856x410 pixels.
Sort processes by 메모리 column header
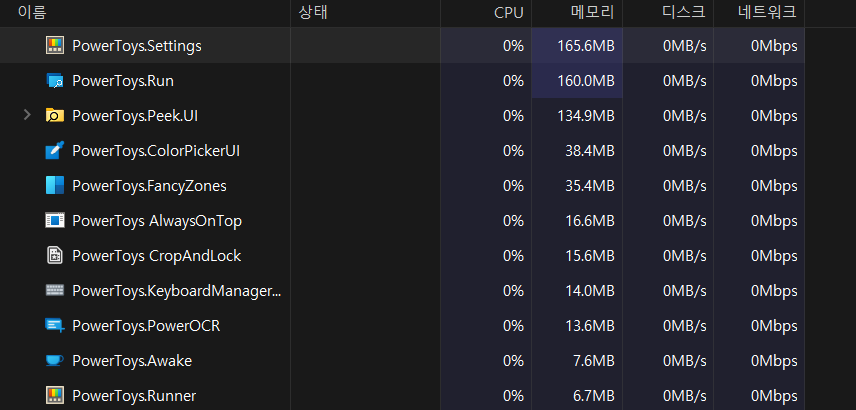coord(592,13)
